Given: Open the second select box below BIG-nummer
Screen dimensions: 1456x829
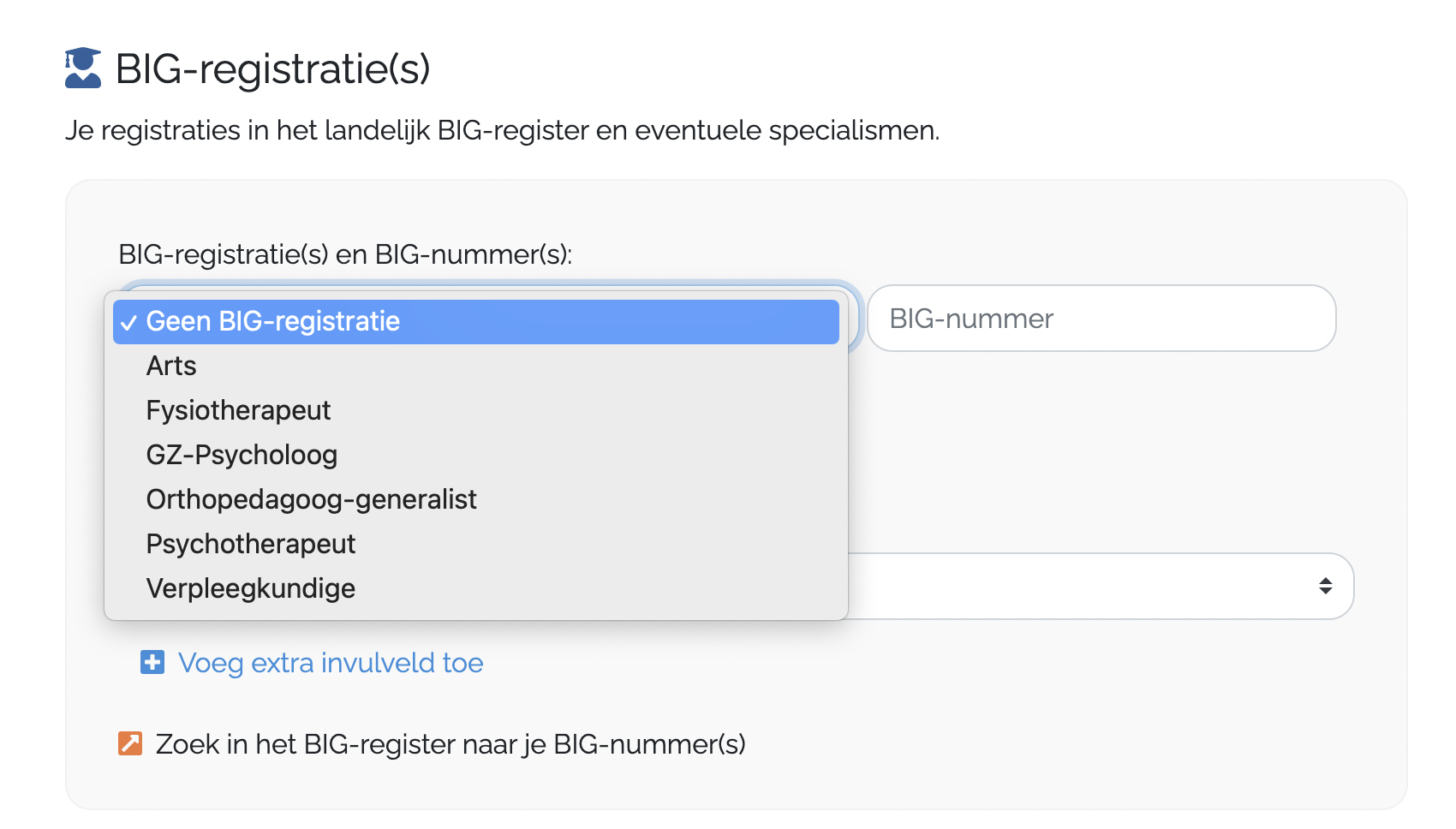Looking at the screenshot, I should [1101, 586].
